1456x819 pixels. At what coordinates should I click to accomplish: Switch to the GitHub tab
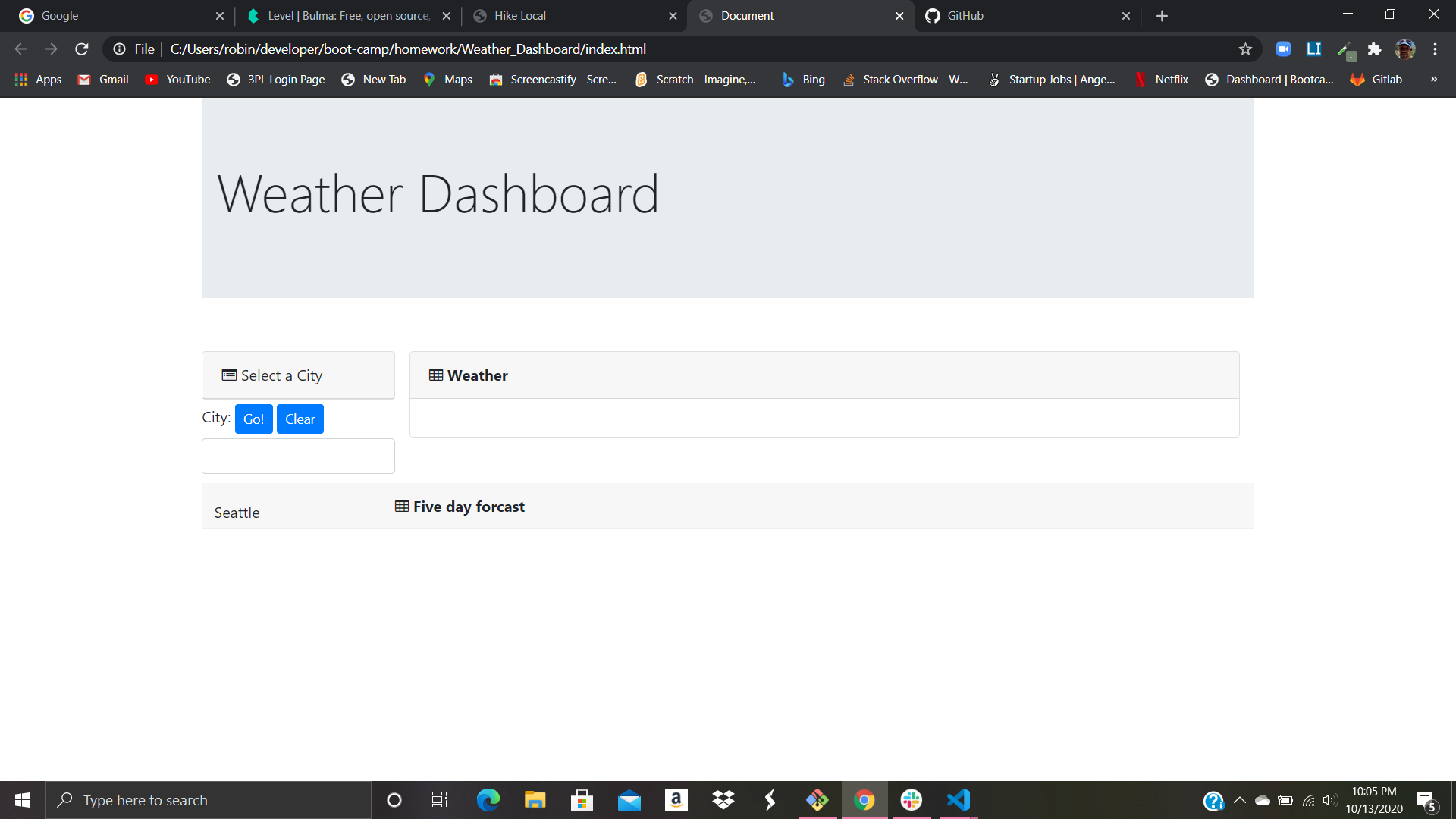[x=1028, y=16]
